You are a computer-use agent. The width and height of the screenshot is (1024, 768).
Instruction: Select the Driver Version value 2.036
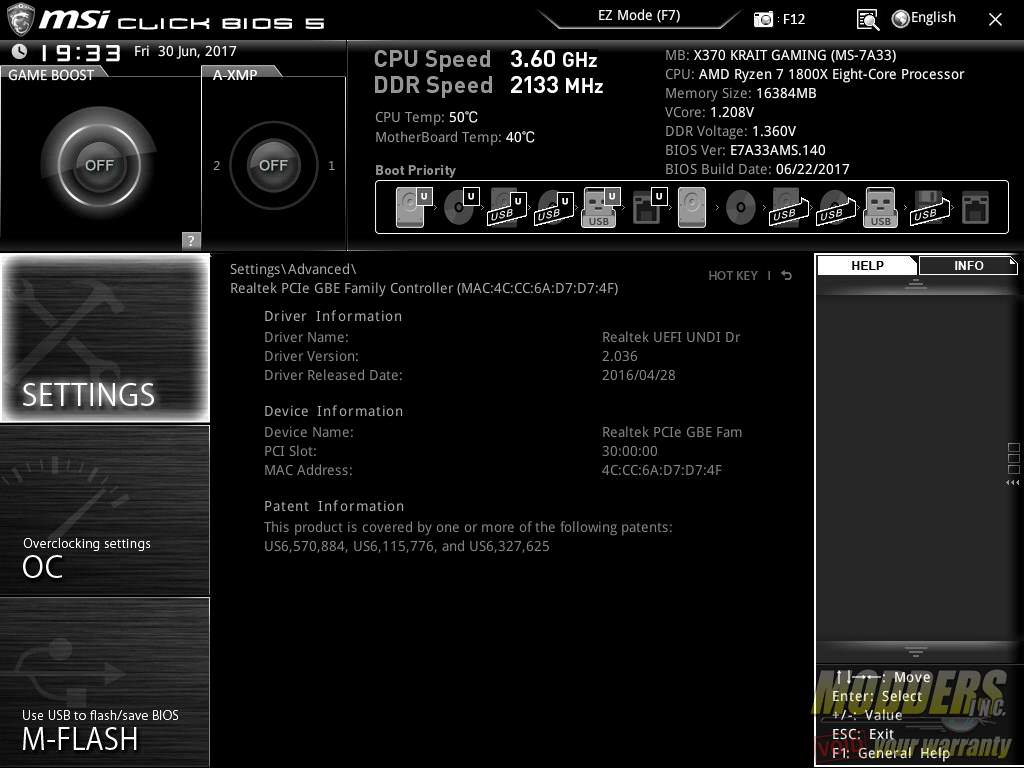tap(620, 356)
